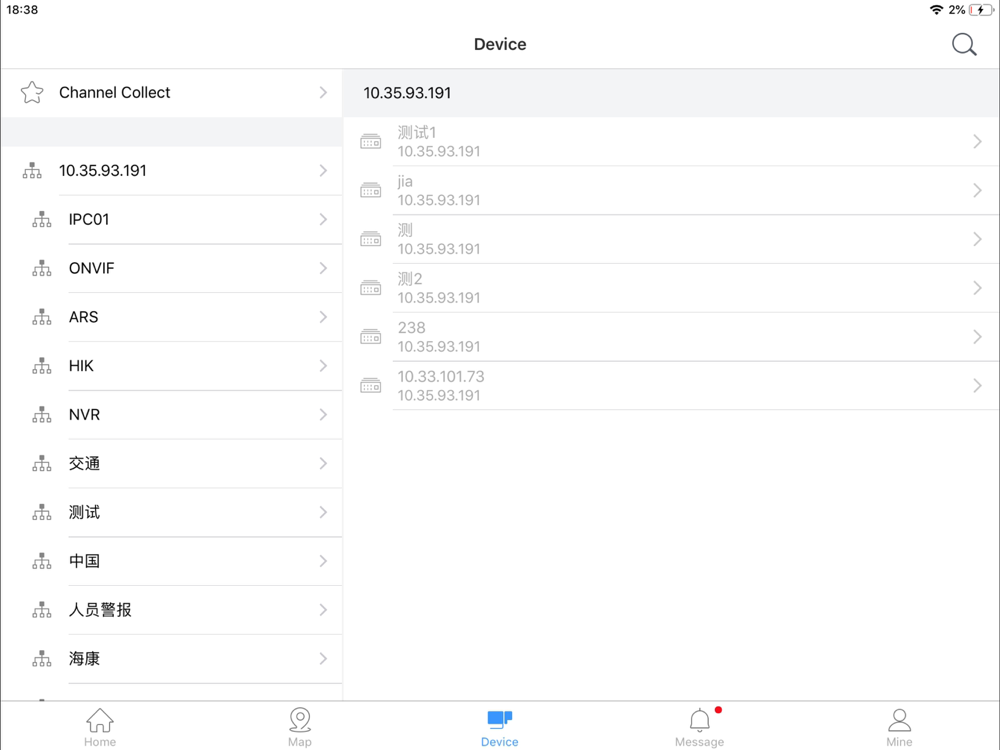Viewport: 1000px width, 750px height.
Task: Switch to the Map tab
Action: (x=300, y=727)
